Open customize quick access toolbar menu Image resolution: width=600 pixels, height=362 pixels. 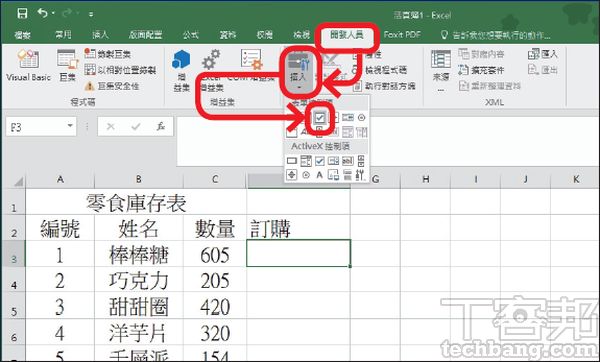tap(91, 15)
